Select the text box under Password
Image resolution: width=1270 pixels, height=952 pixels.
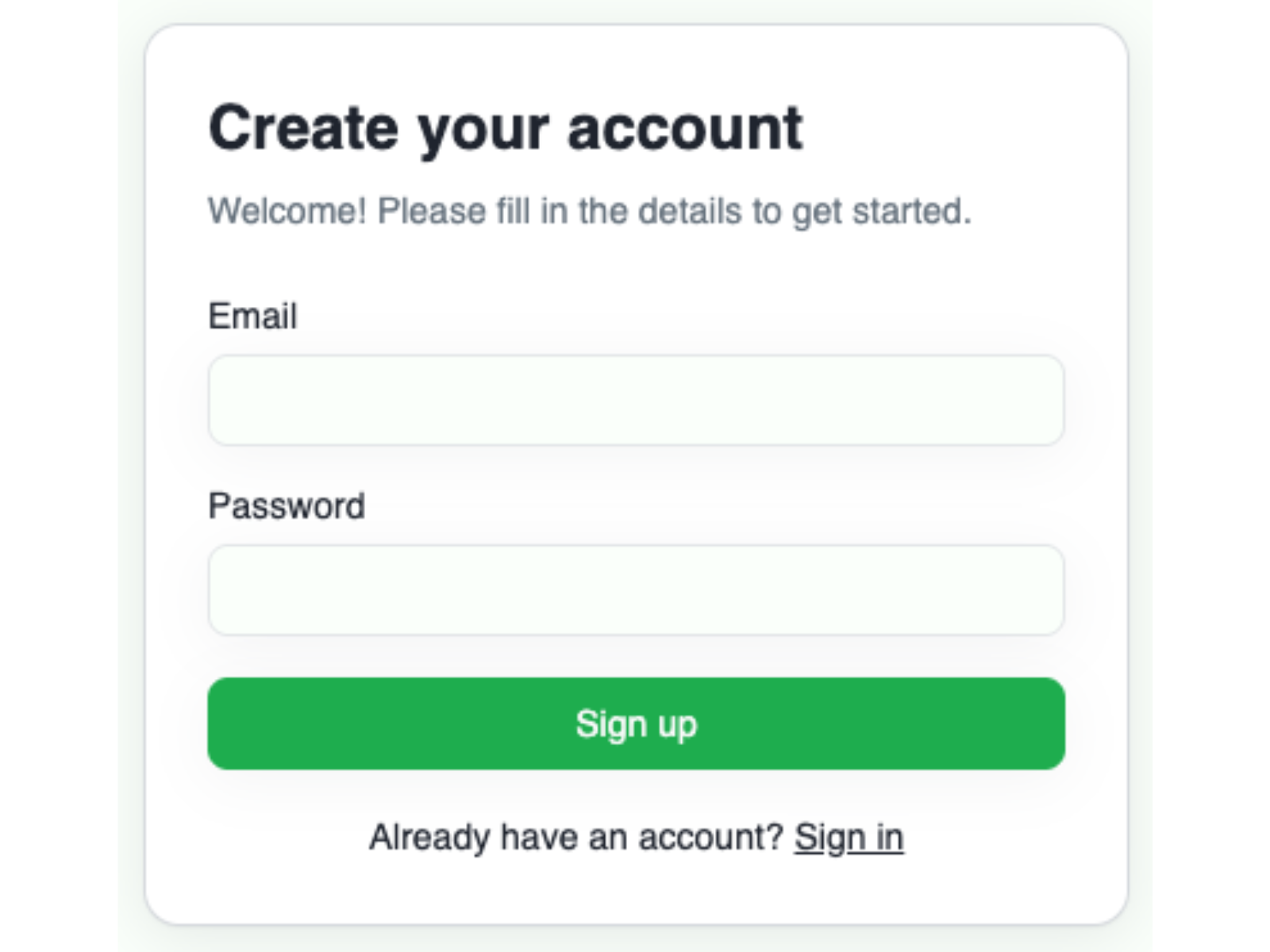pyautogui.click(x=635, y=589)
